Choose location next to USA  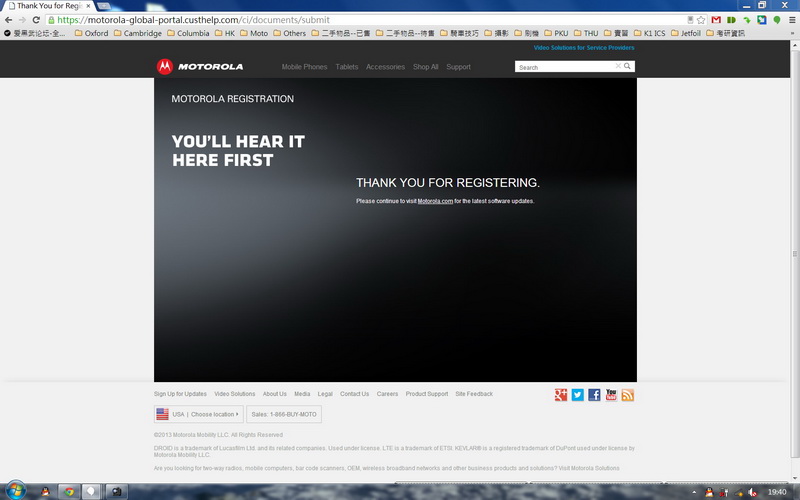click(x=215, y=414)
